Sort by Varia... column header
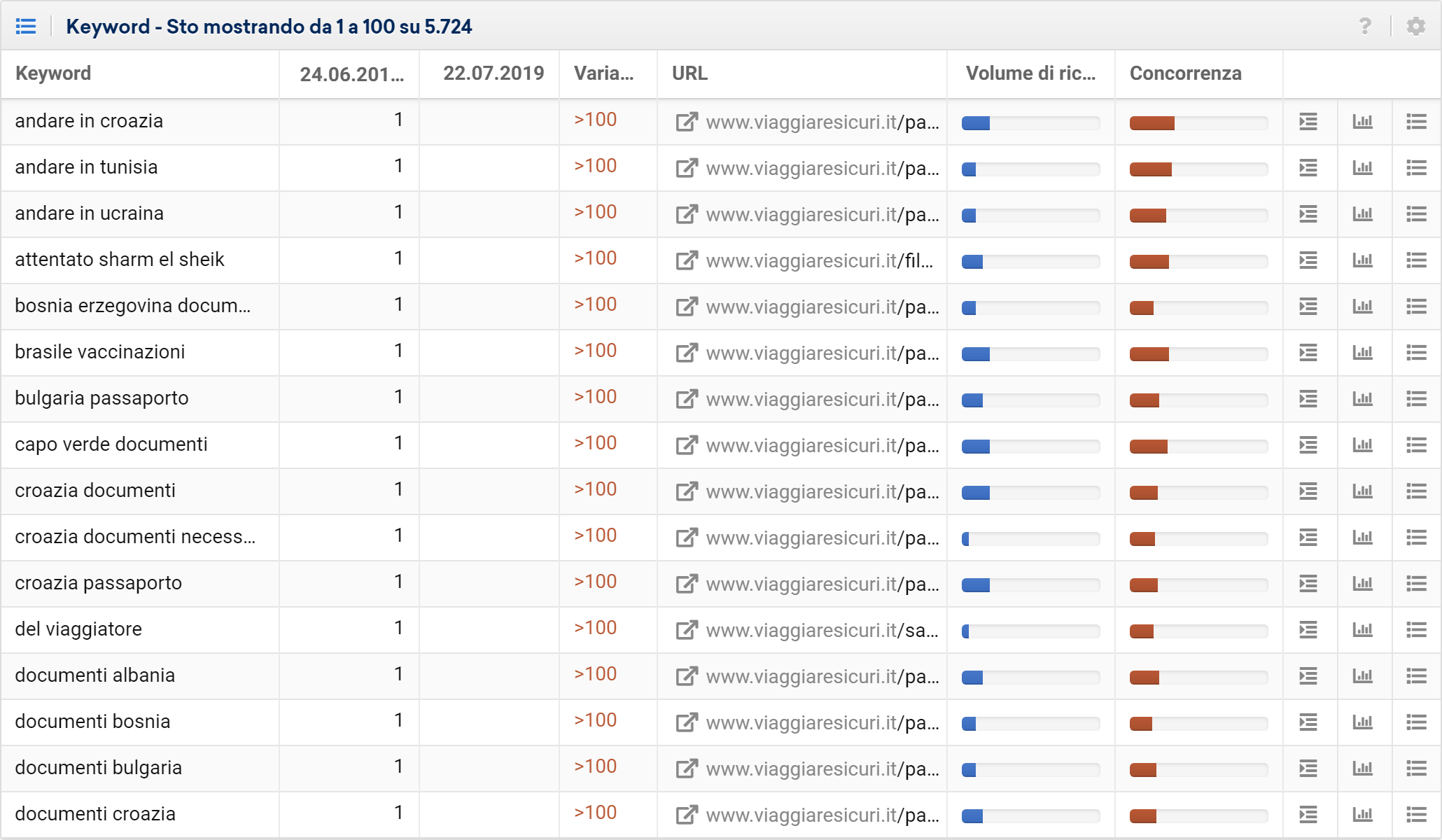1442x840 pixels. click(x=603, y=73)
